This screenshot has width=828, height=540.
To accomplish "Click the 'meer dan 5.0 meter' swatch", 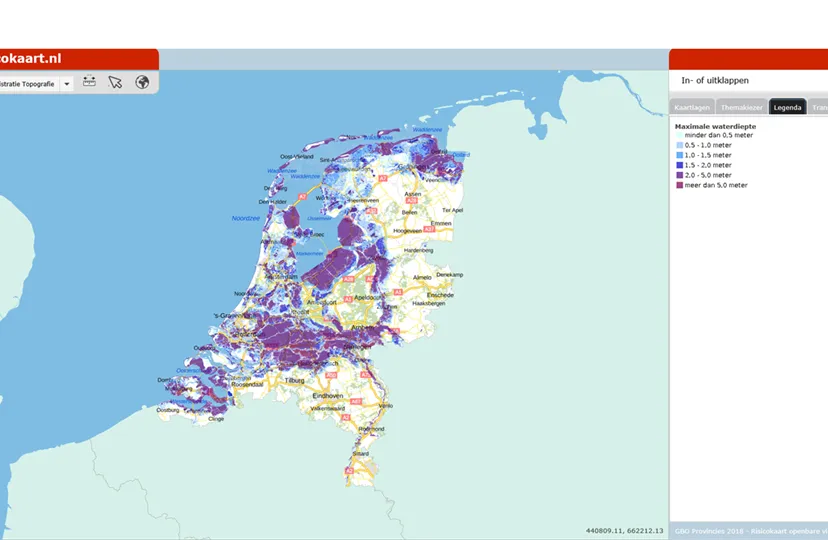I will click(x=679, y=185).
